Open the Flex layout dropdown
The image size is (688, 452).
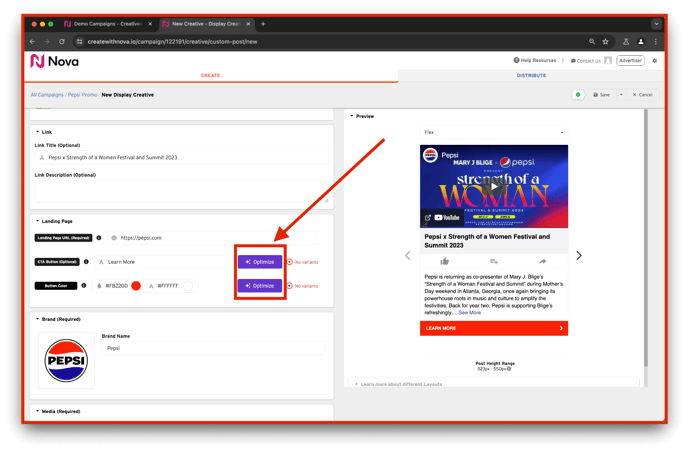point(493,132)
